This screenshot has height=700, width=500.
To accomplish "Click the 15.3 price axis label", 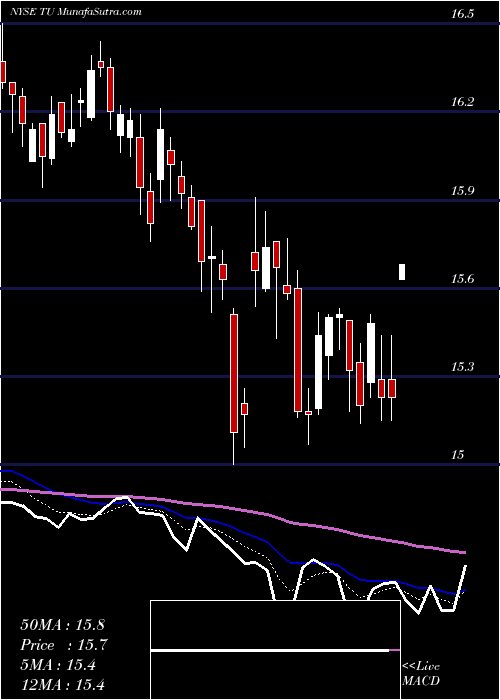I will click(462, 367).
